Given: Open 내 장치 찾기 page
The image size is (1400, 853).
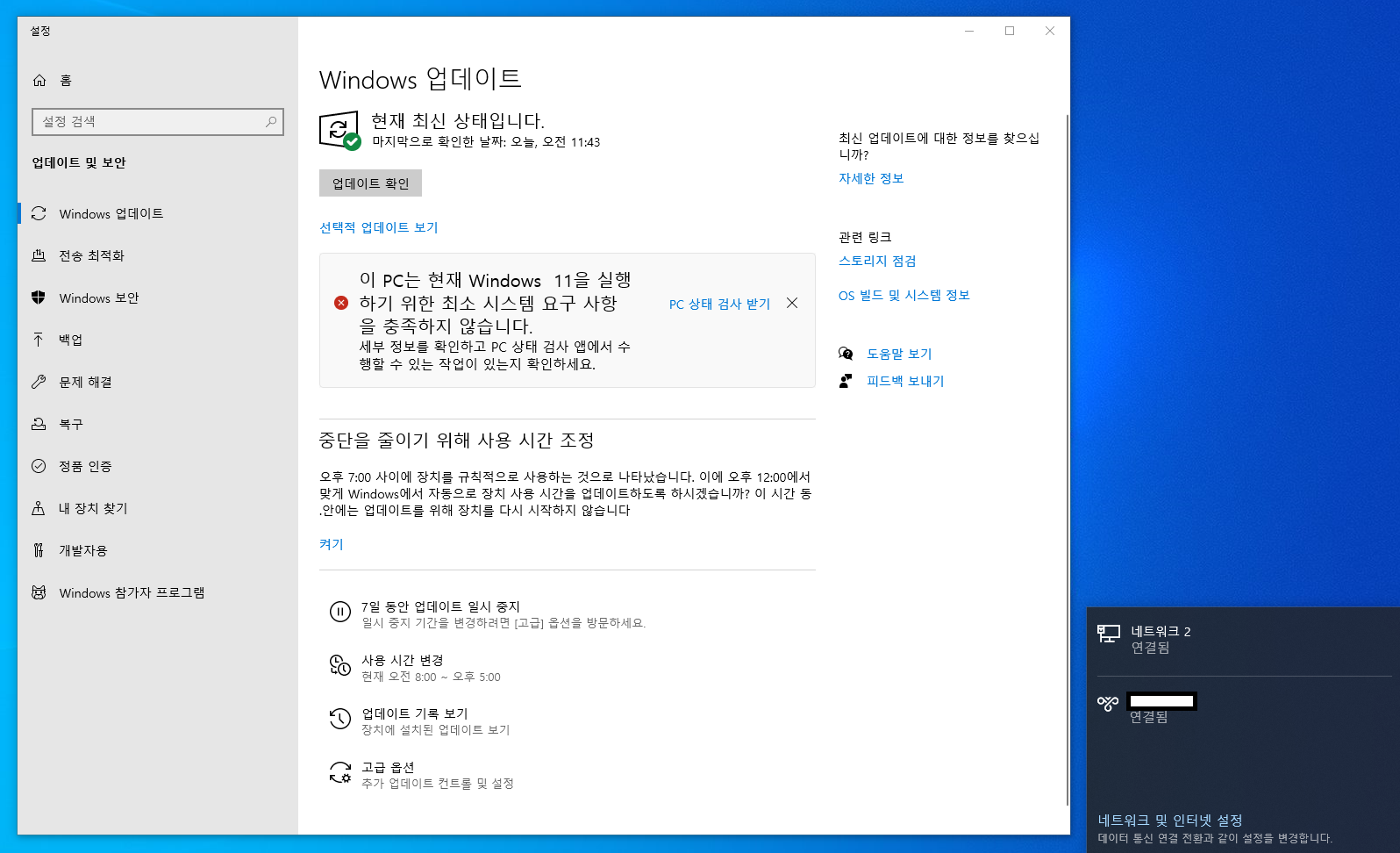Looking at the screenshot, I should click(158, 508).
